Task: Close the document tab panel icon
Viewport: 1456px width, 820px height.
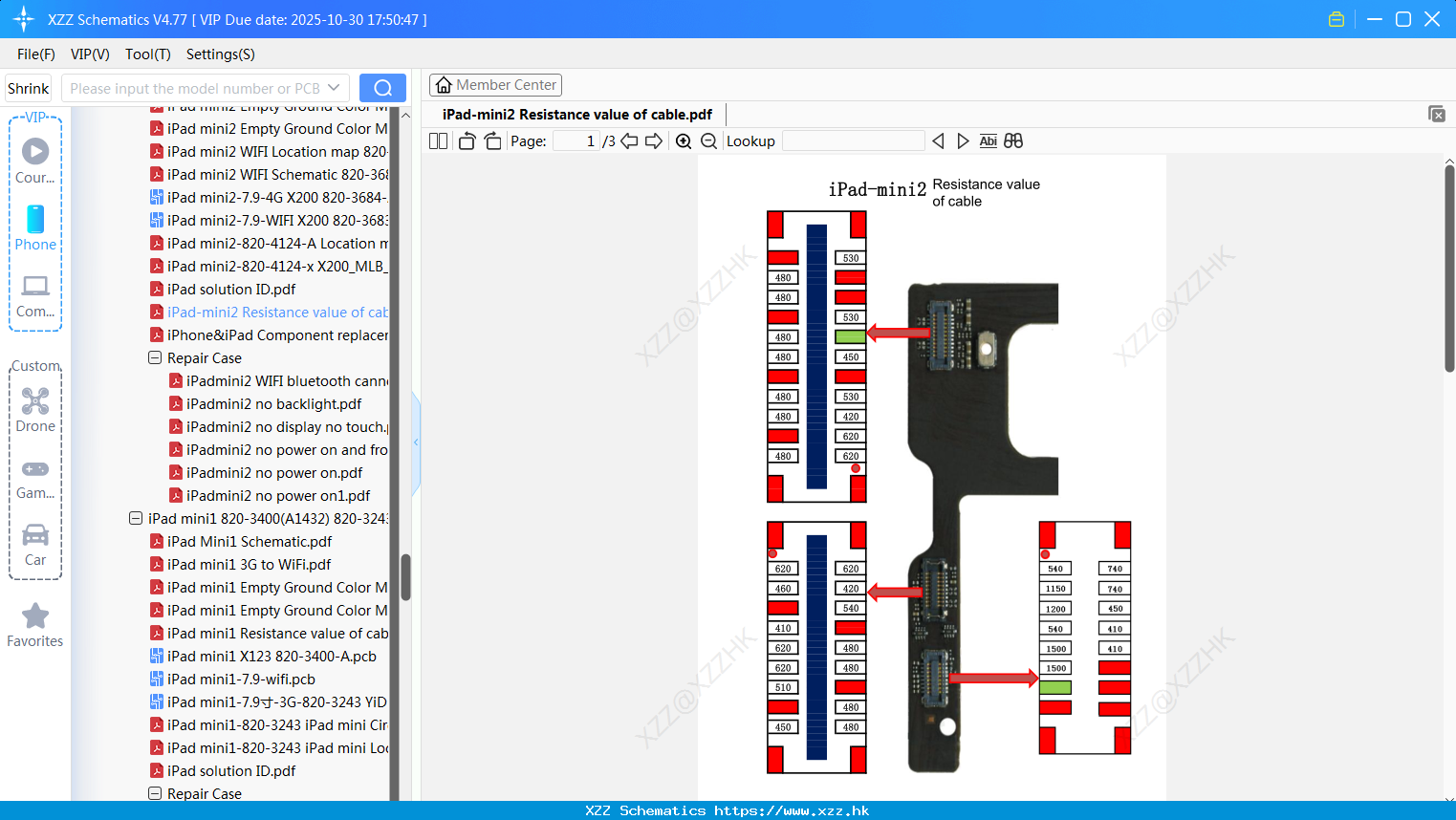Action: coord(1437,114)
